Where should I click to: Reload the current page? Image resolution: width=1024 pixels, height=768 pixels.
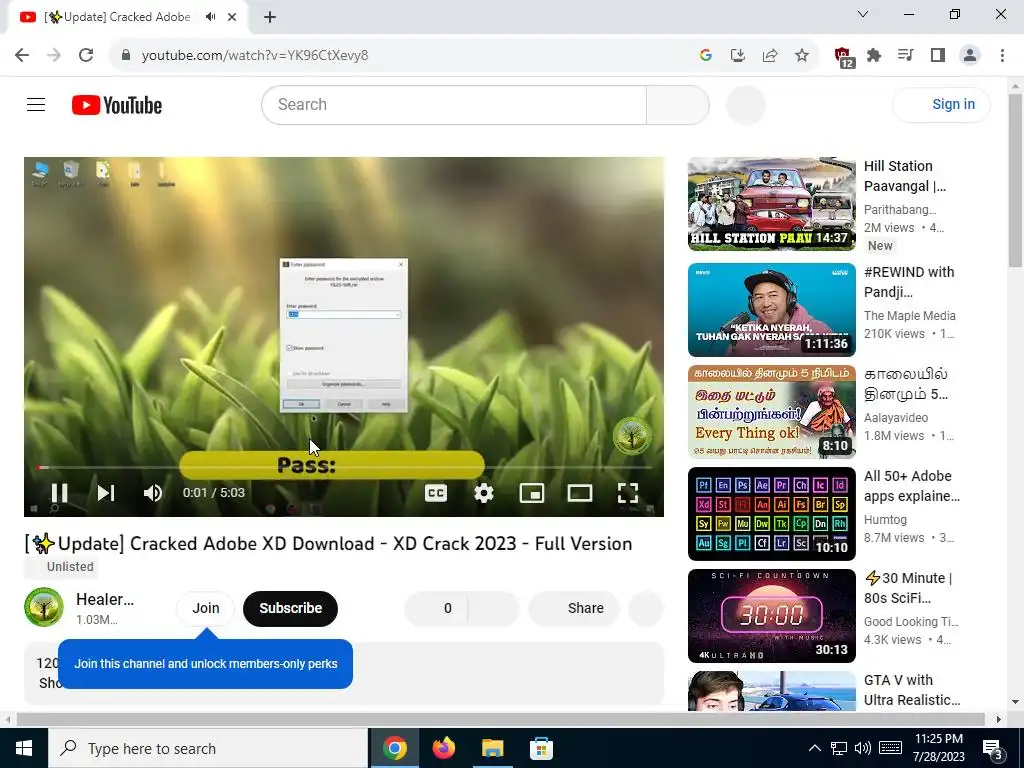tap(86, 55)
